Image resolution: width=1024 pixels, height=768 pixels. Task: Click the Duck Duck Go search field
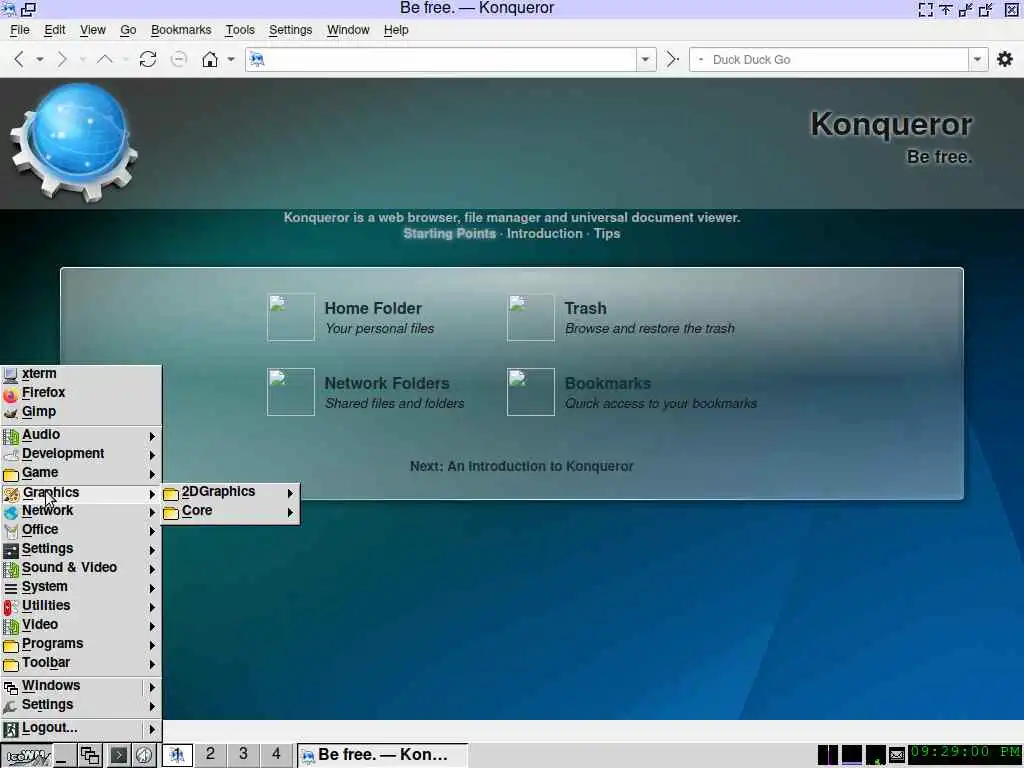click(829, 59)
